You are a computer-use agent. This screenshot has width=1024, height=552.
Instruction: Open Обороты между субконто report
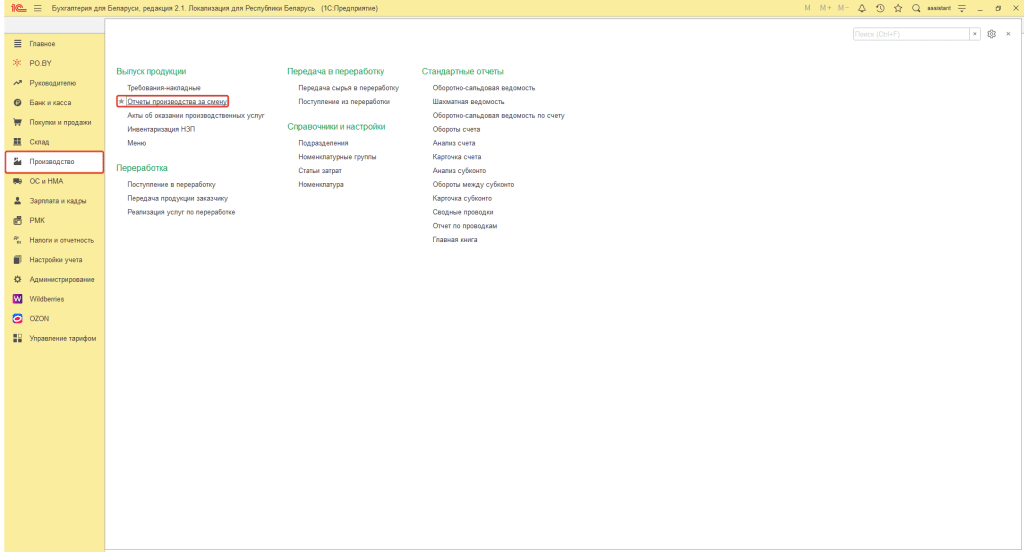[473, 184]
